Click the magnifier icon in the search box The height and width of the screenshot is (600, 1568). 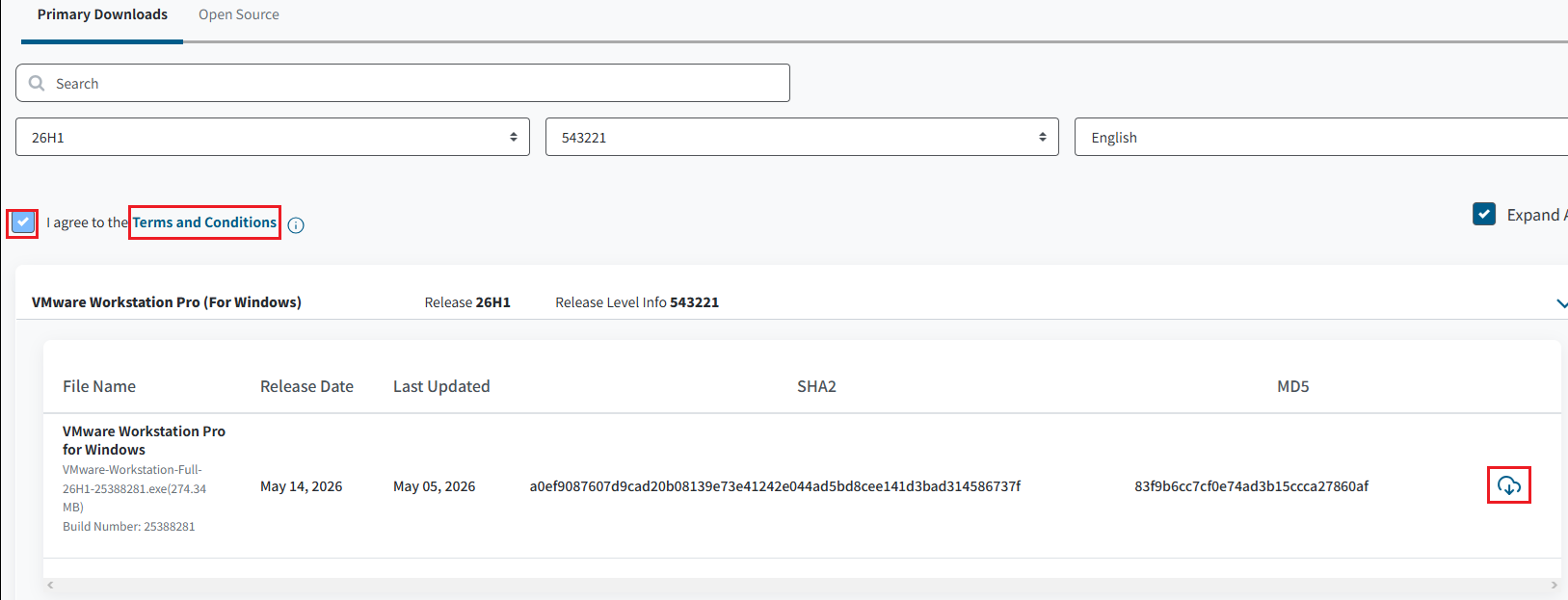[37, 83]
